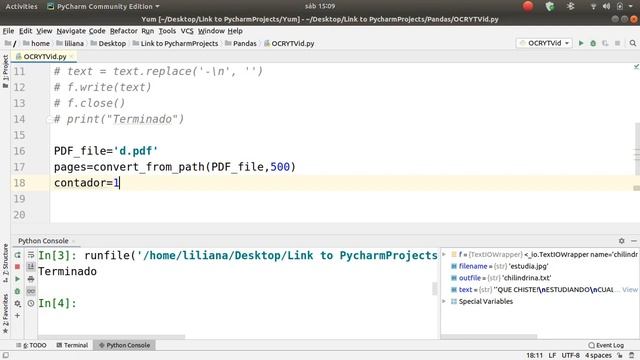The image size is (640, 360).
Task: Click the console horizontal scrollbar
Action: pyautogui.click(x=111, y=337)
